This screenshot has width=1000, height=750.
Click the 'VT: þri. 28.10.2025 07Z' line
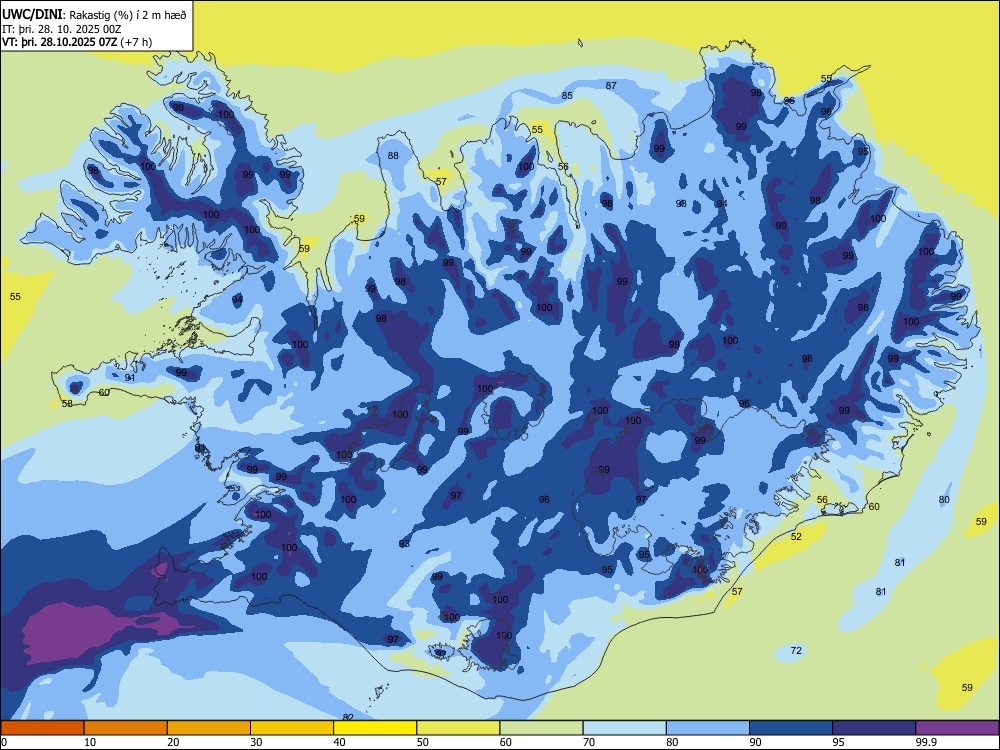pos(59,42)
